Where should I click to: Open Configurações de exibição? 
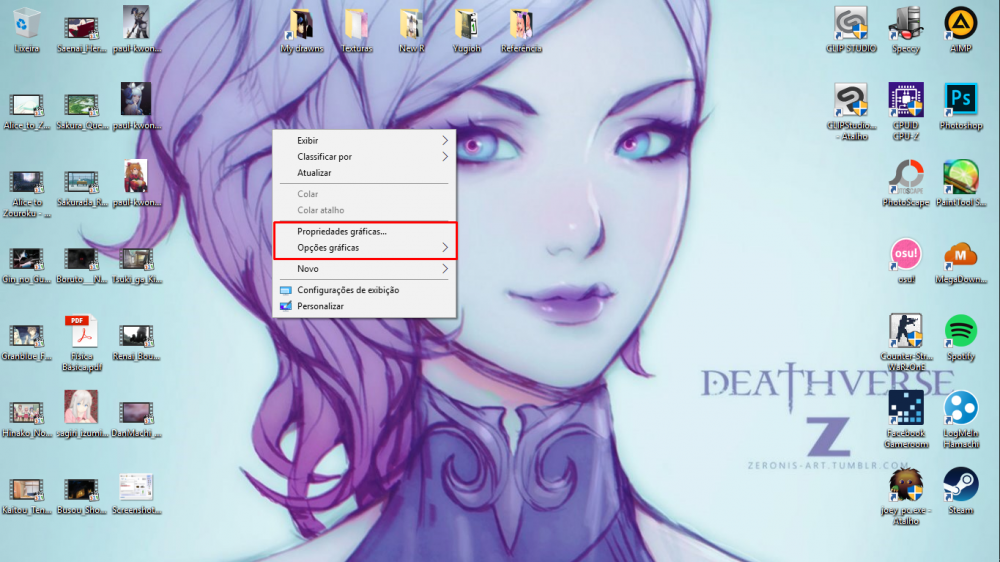(x=364, y=290)
